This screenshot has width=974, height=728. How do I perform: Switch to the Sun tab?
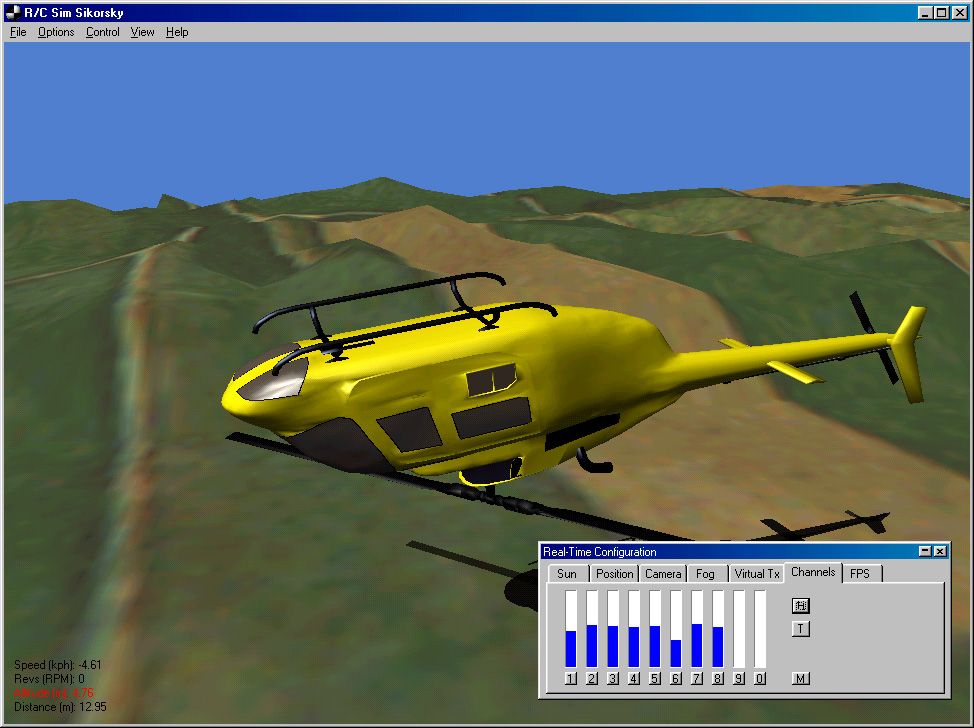567,573
